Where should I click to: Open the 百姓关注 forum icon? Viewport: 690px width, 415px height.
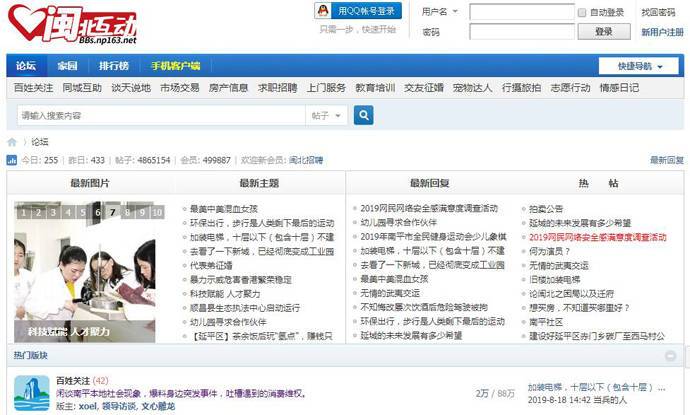pos(32,392)
